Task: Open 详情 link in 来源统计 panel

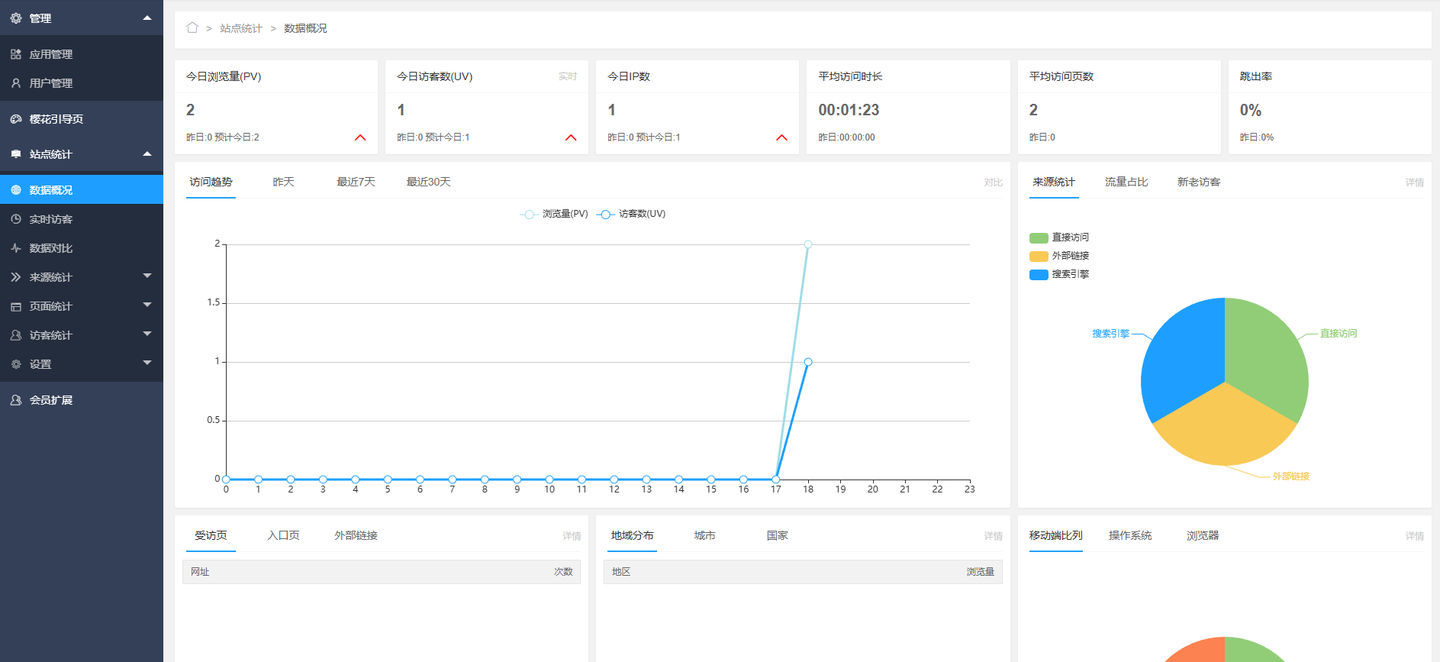Action: point(1414,183)
